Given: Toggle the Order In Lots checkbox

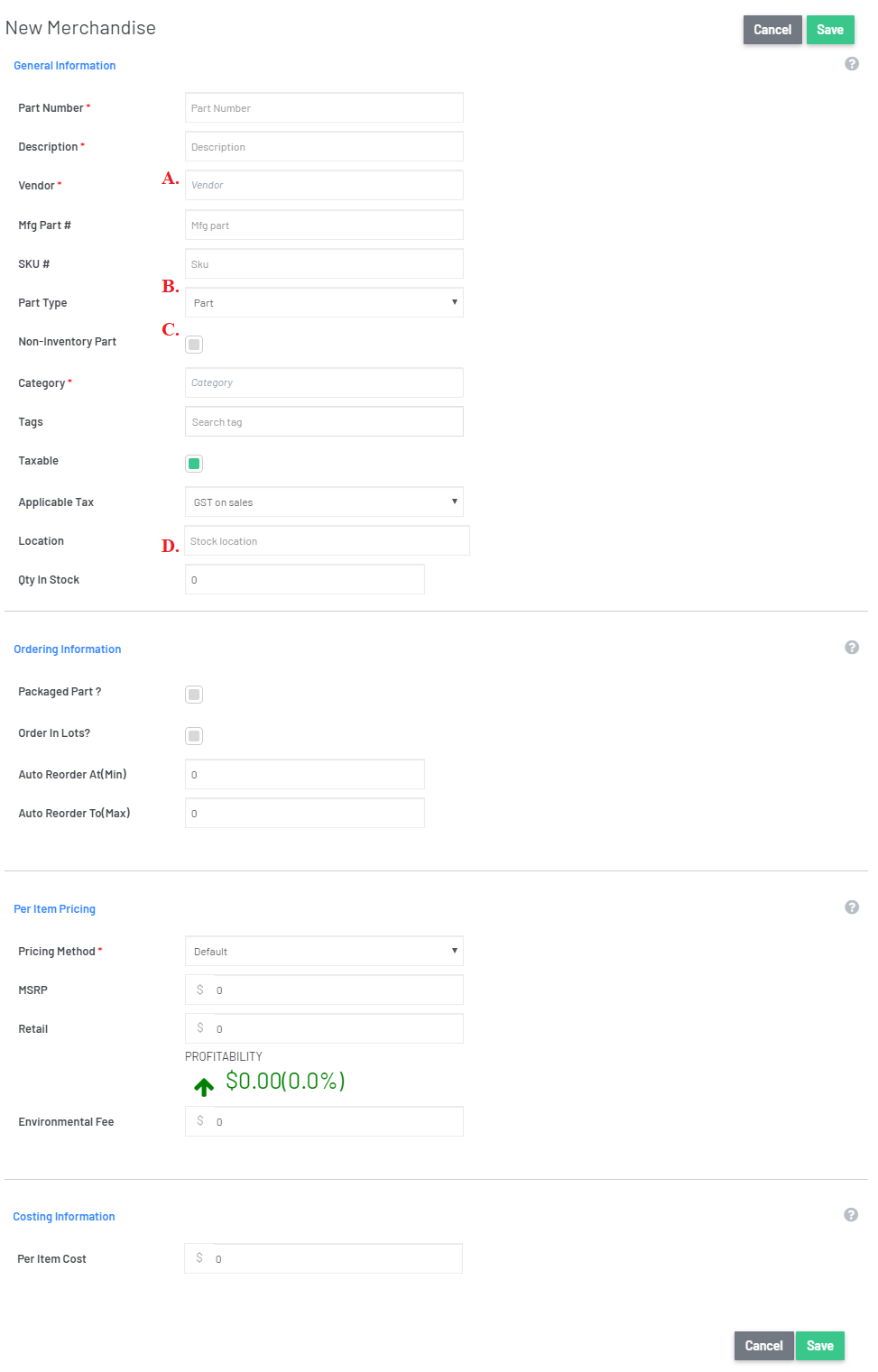Looking at the screenshot, I should 194,736.
